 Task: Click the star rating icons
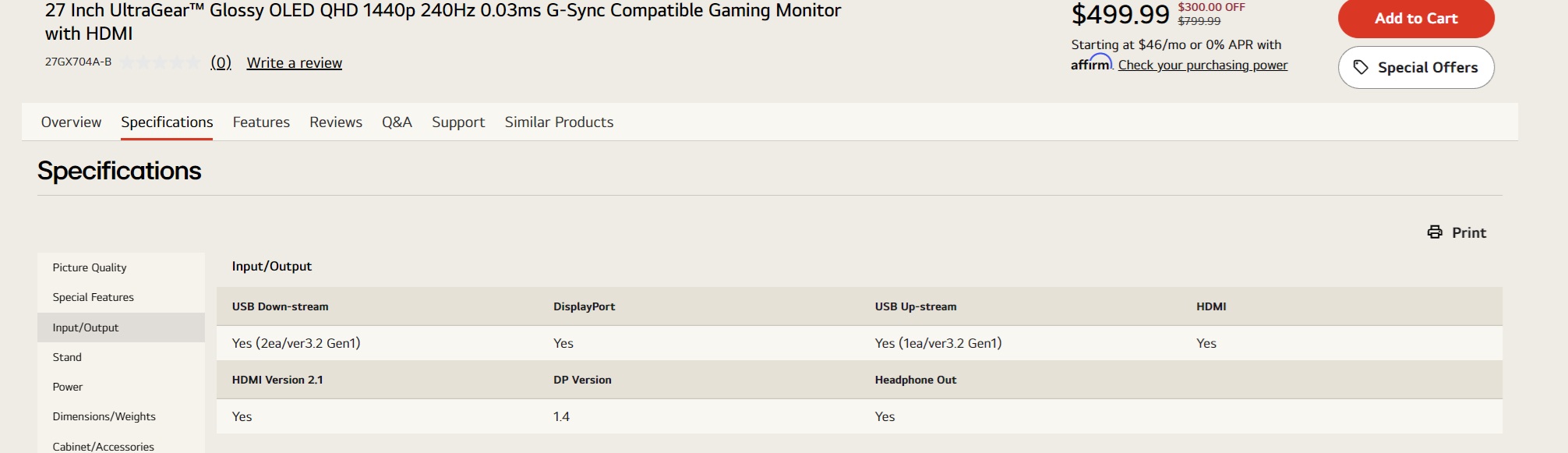161,63
